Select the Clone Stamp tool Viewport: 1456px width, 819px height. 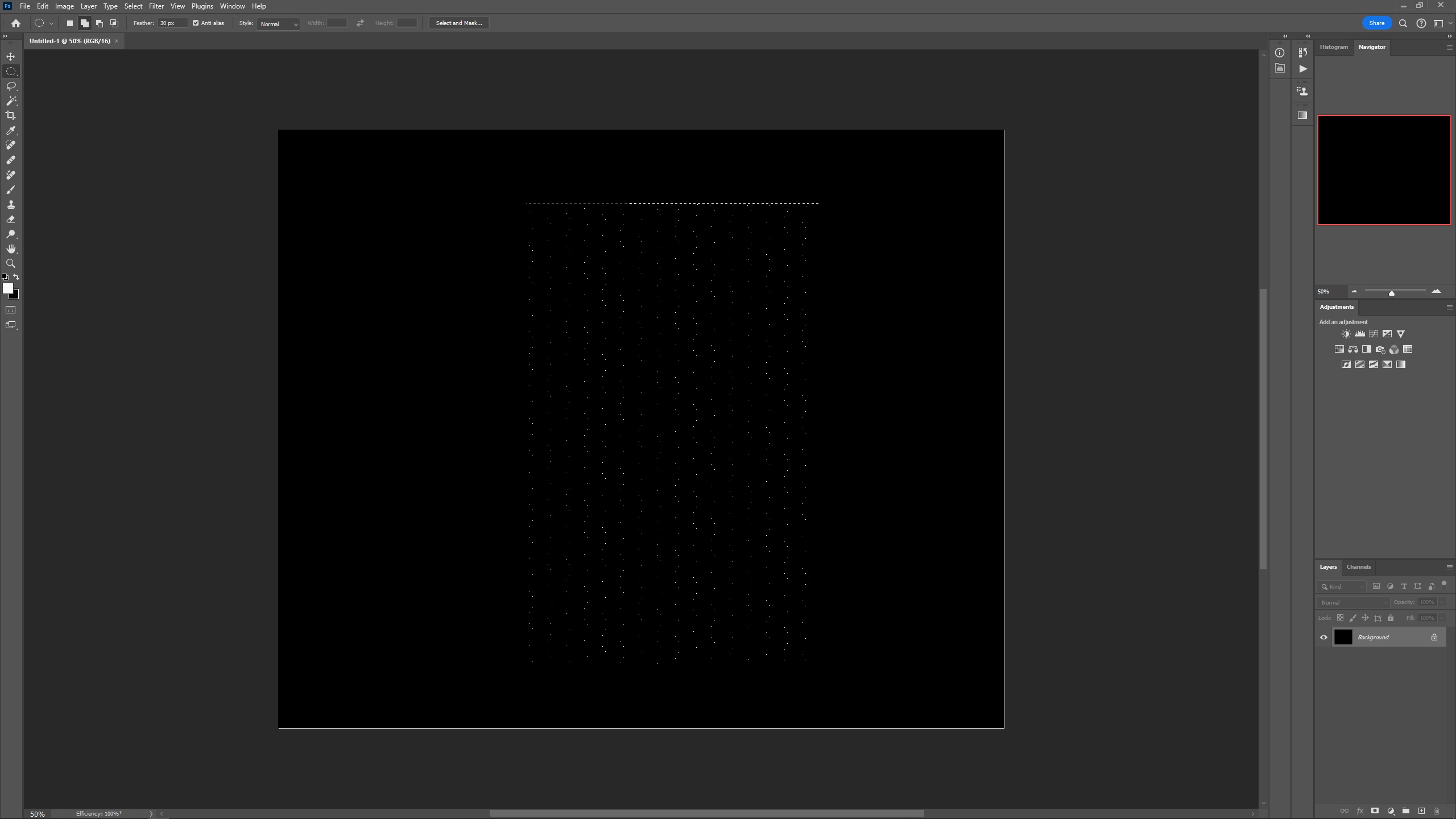coord(11,204)
